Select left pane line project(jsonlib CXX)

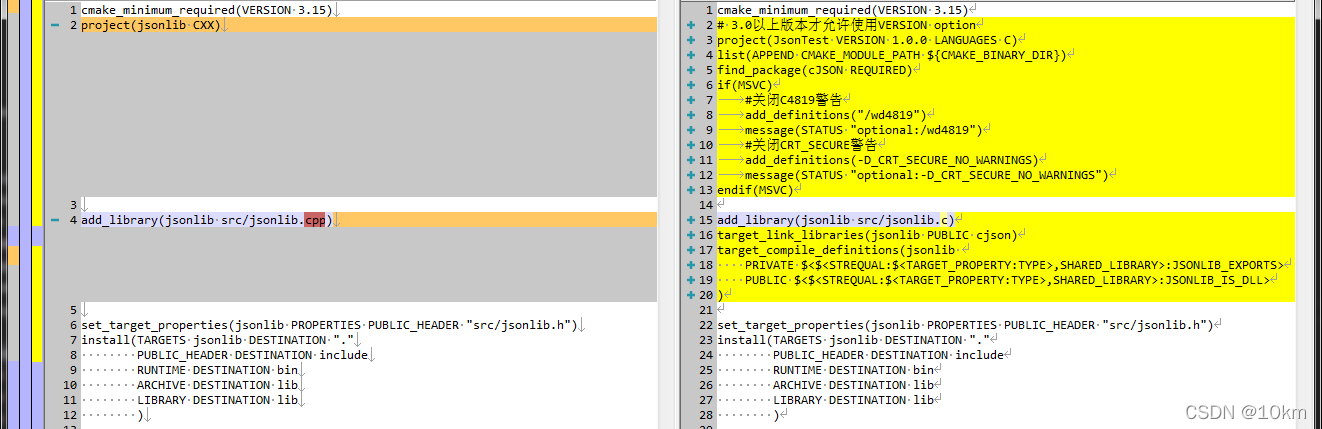pyautogui.click(x=150, y=25)
